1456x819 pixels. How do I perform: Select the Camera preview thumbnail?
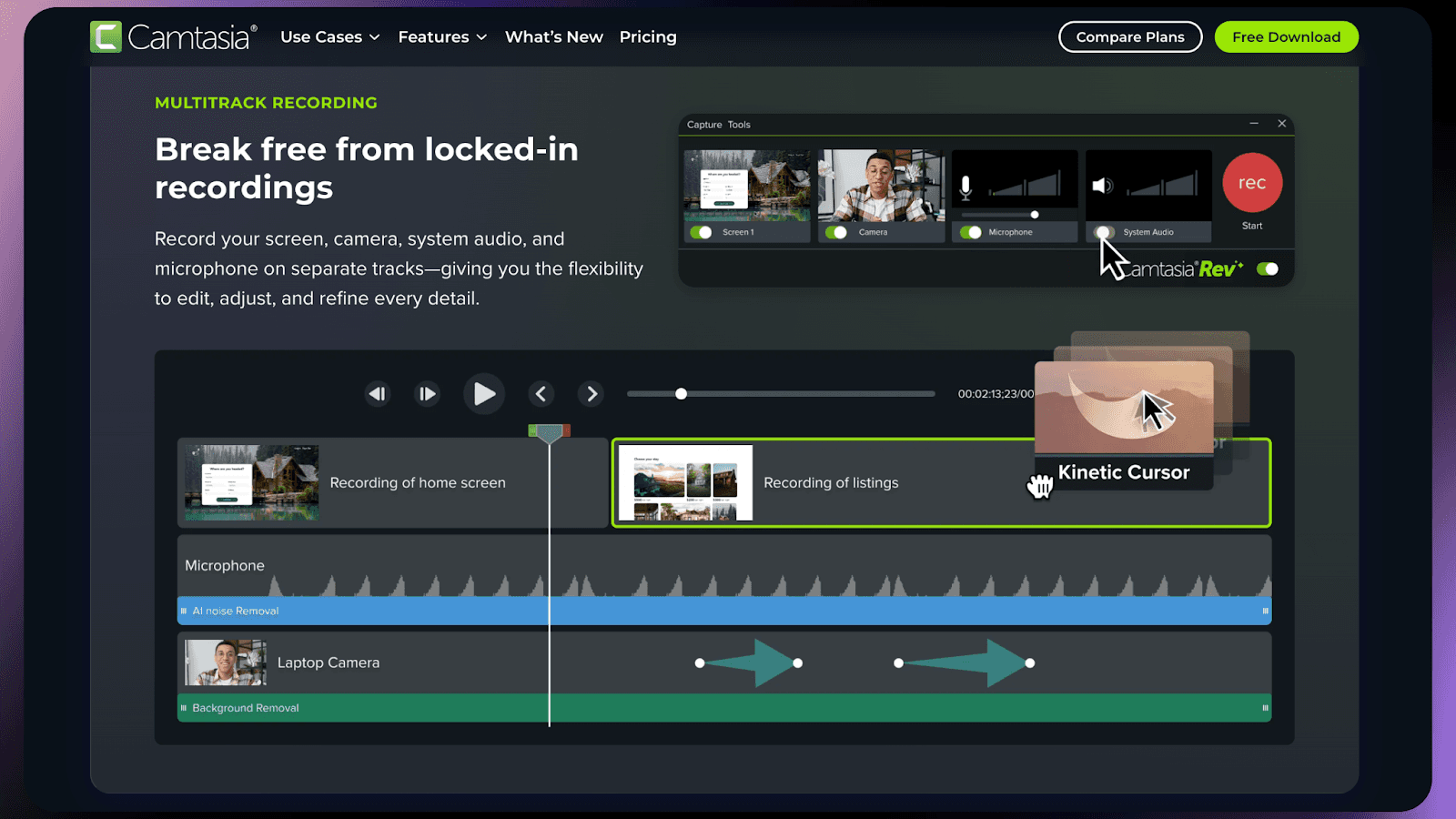click(x=881, y=186)
